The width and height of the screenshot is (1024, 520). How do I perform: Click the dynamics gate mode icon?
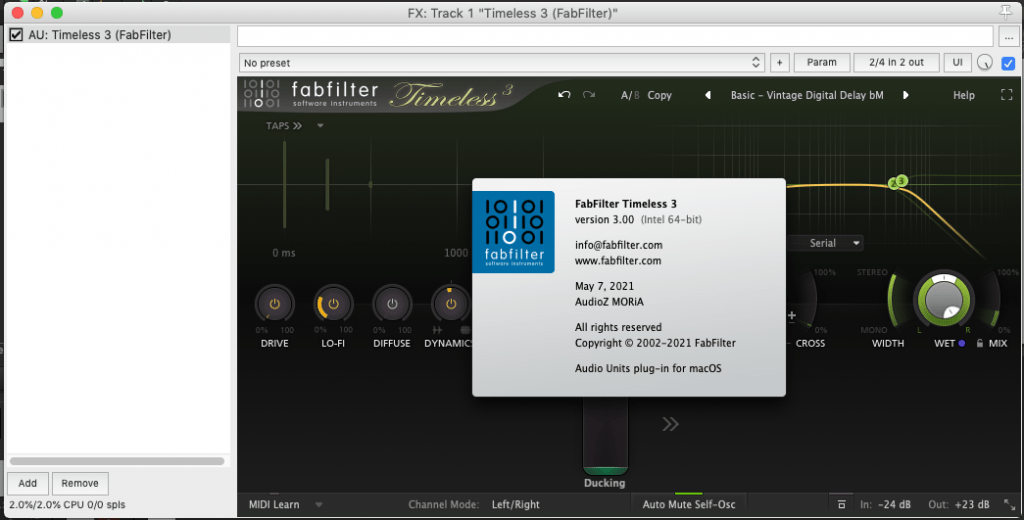click(437, 330)
